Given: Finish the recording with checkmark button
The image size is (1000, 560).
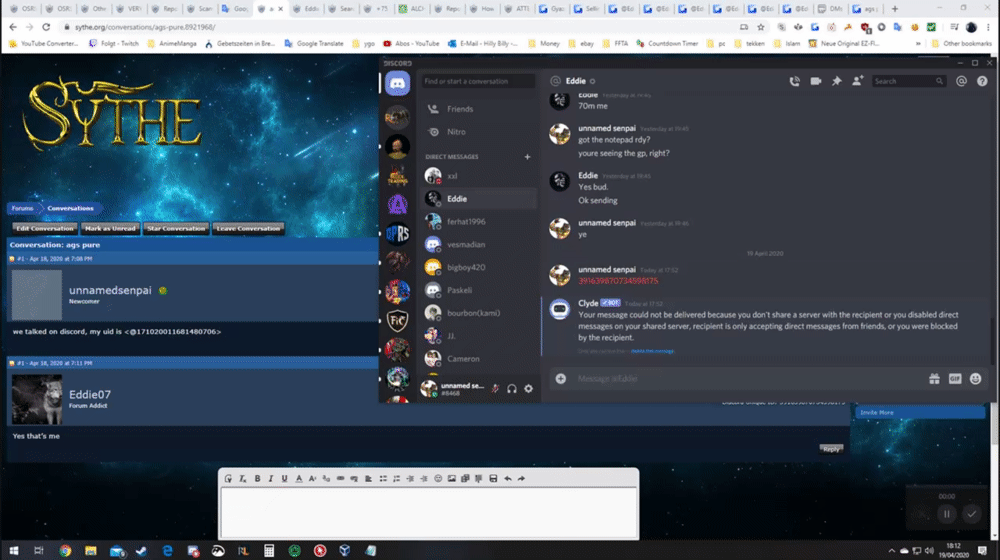Looking at the screenshot, I should (x=971, y=514).
